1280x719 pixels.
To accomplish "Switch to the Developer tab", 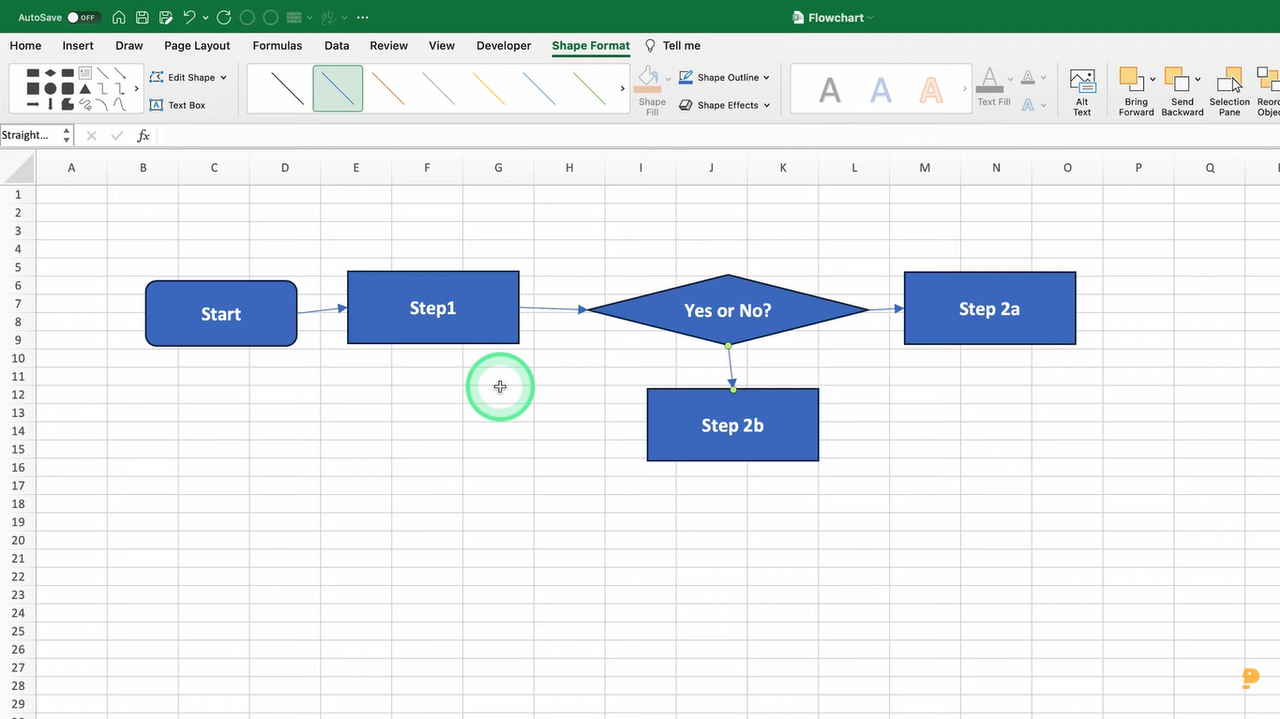I will click(x=504, y=45).
